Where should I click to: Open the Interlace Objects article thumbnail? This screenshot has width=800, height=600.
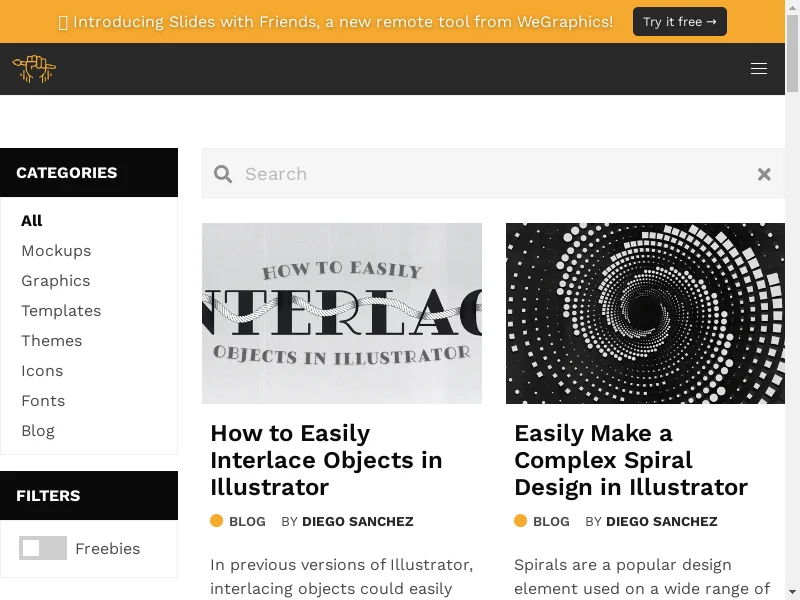tap(342, 313)
